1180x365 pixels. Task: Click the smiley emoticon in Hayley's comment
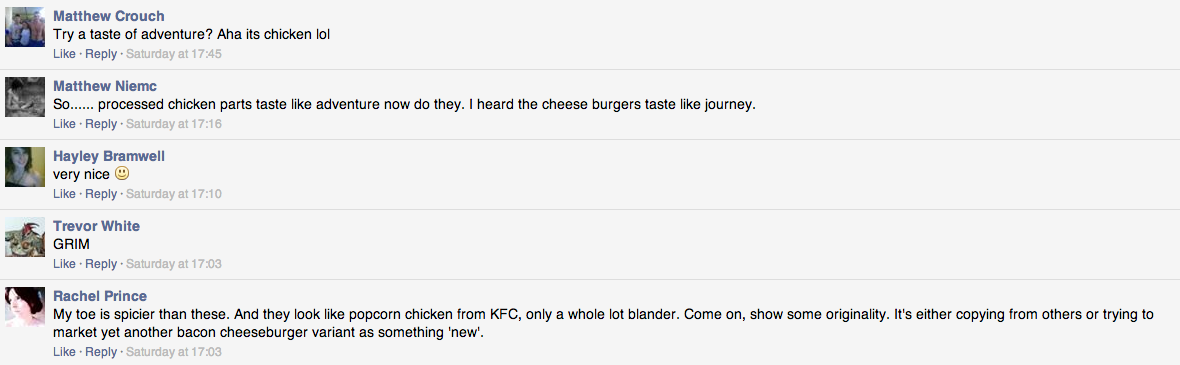(x=123, y=174)
